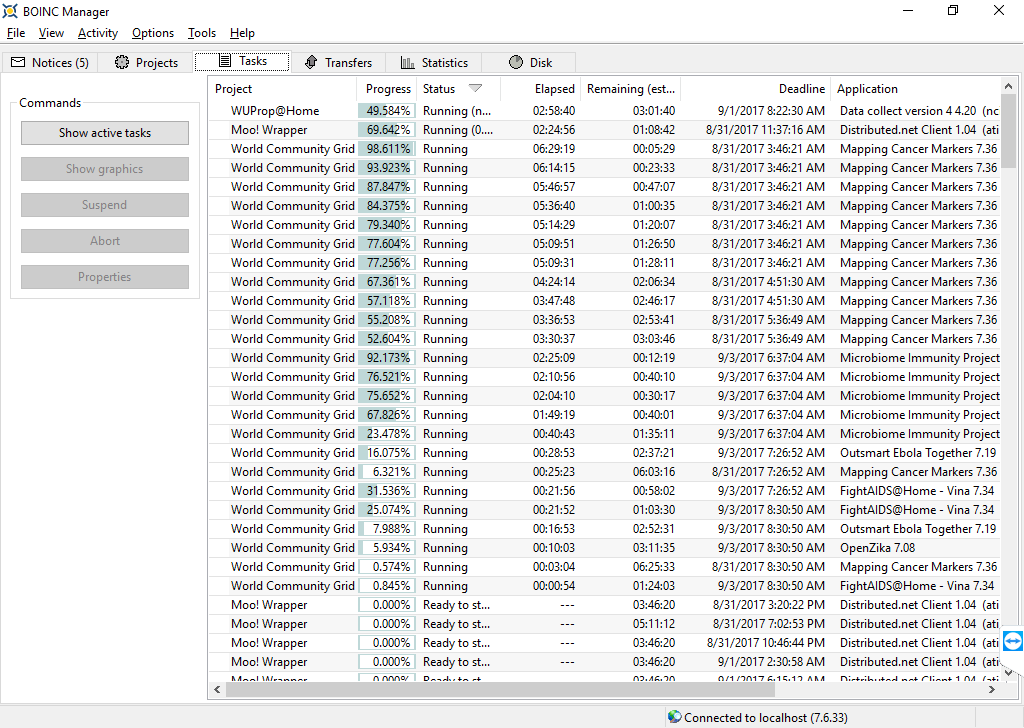Select Moo! Wrapper task due 9/1/2017 2:30:58 AM
The image size is (1024, 728).
pyautogui.click(x=604, y=661)
